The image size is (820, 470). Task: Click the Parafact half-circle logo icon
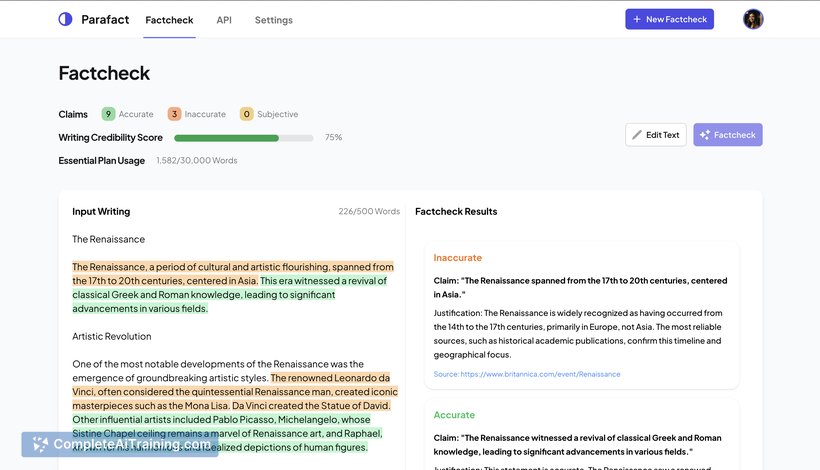(x=65, y=19)
